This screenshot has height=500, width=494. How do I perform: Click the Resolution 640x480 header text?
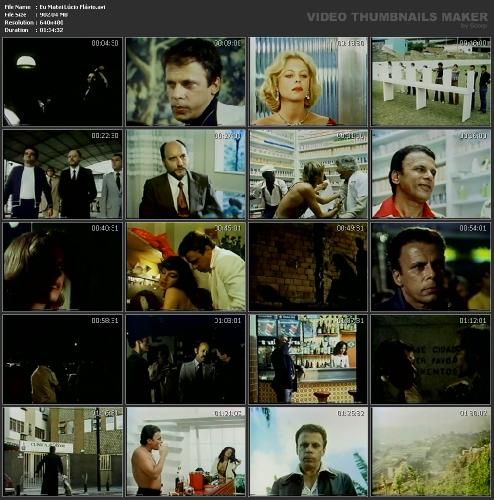(x=34, y=22)
